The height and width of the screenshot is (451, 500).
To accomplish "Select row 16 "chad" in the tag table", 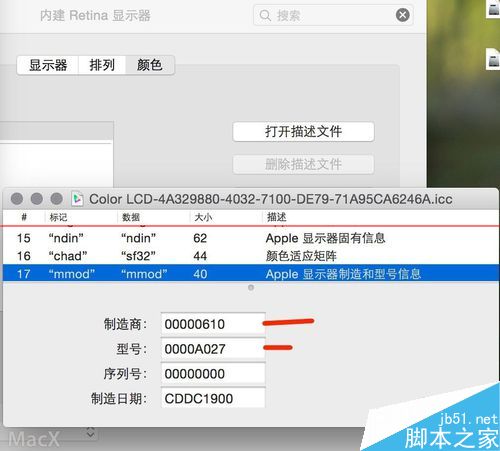I will tap(251, 256).
